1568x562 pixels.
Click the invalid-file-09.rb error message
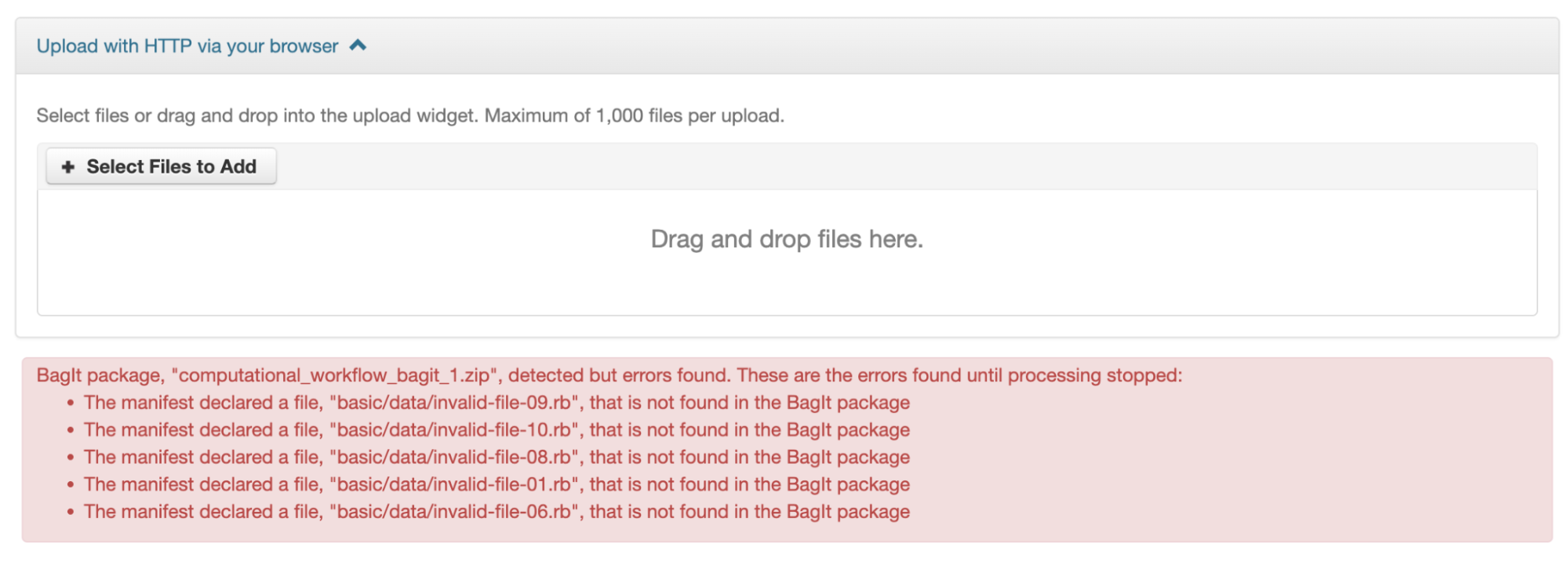pos(497,403)
